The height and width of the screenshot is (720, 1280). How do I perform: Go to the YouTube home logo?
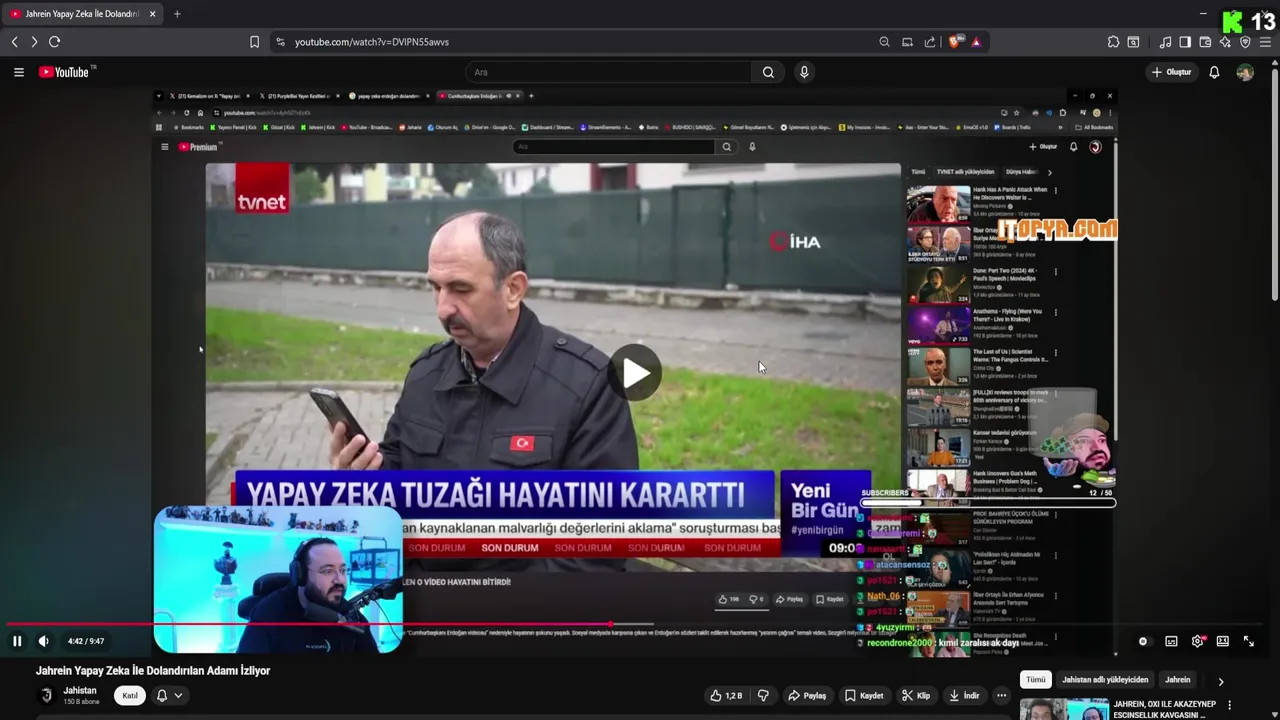[x=65, y=72]
